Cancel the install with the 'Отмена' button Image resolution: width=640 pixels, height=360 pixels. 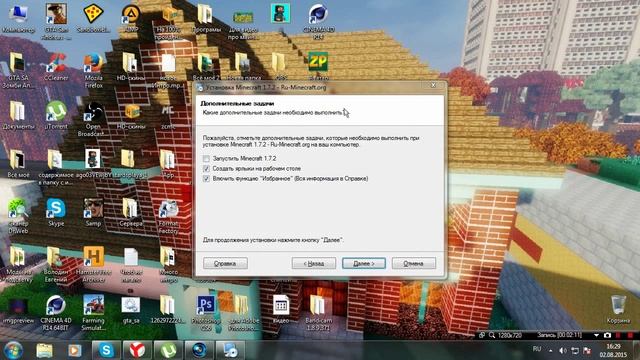(413, 263)
